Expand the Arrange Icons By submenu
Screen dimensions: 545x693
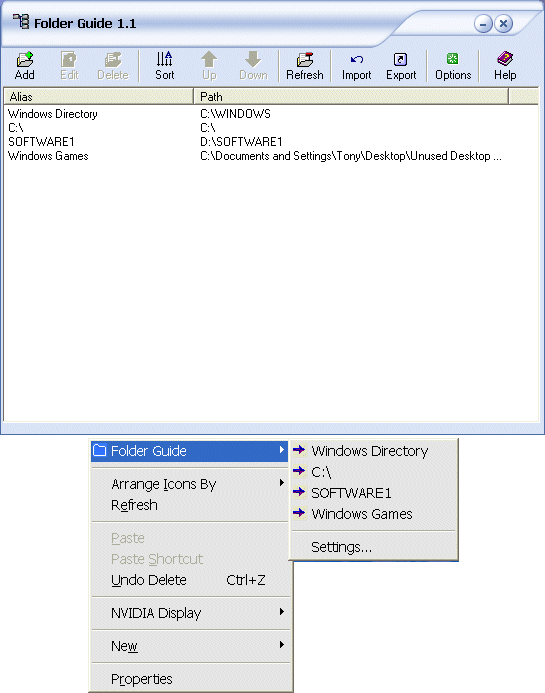click(190, 484)
